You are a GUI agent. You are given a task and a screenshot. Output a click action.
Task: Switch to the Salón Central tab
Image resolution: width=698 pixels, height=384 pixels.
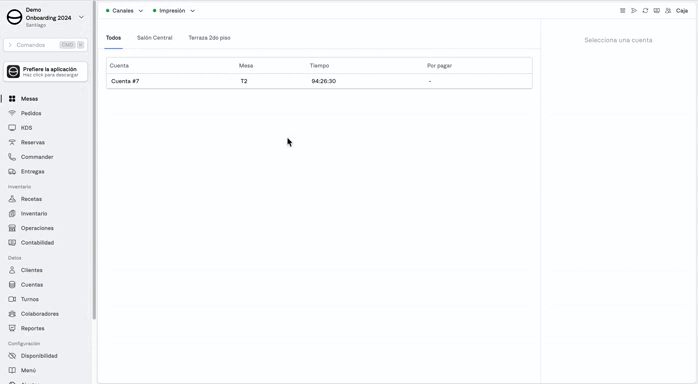click(154, 38)
